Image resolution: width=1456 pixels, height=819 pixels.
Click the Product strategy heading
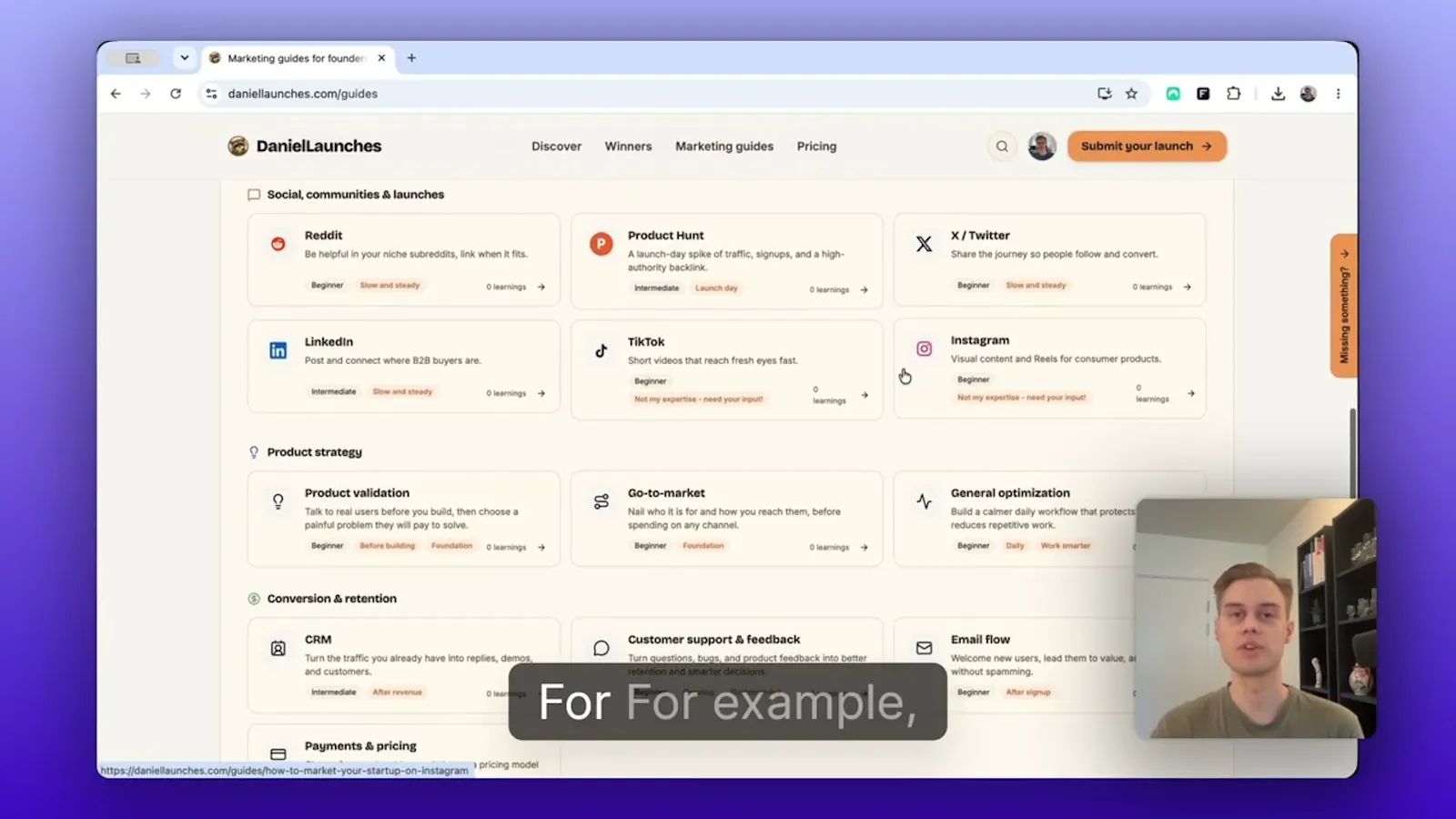[x=314, y=452]
